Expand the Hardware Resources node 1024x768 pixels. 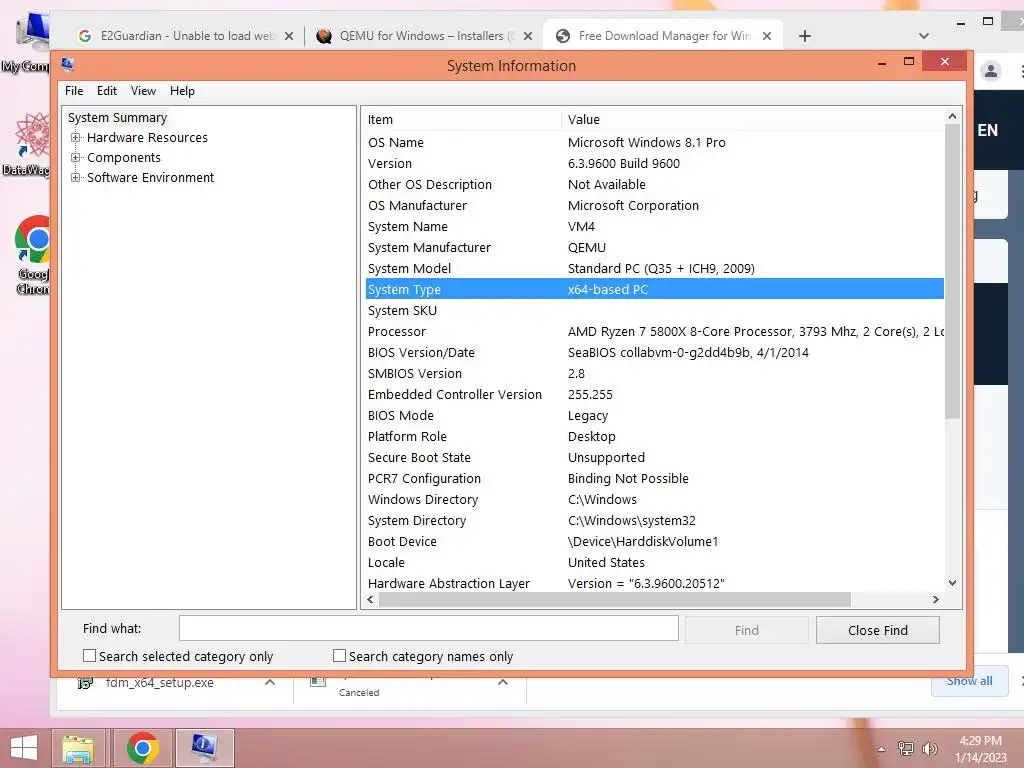[x=76, y=138]
